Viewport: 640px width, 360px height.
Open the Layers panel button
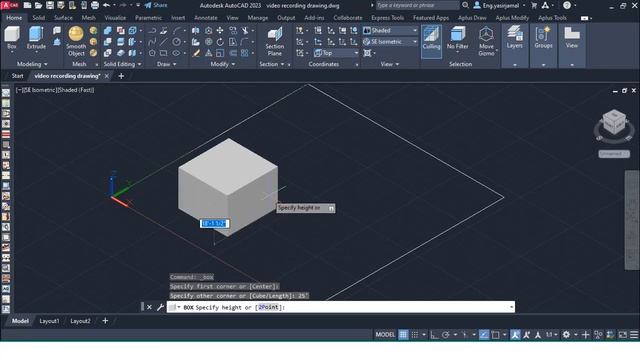click(514, 38)
